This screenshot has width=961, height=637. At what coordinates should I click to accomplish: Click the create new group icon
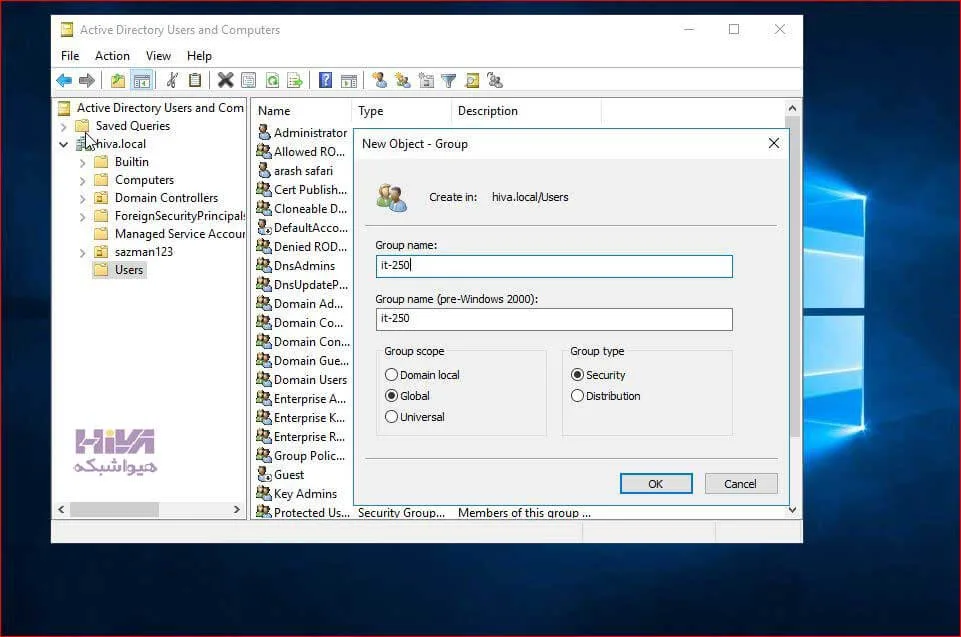[x=403, y=80]
